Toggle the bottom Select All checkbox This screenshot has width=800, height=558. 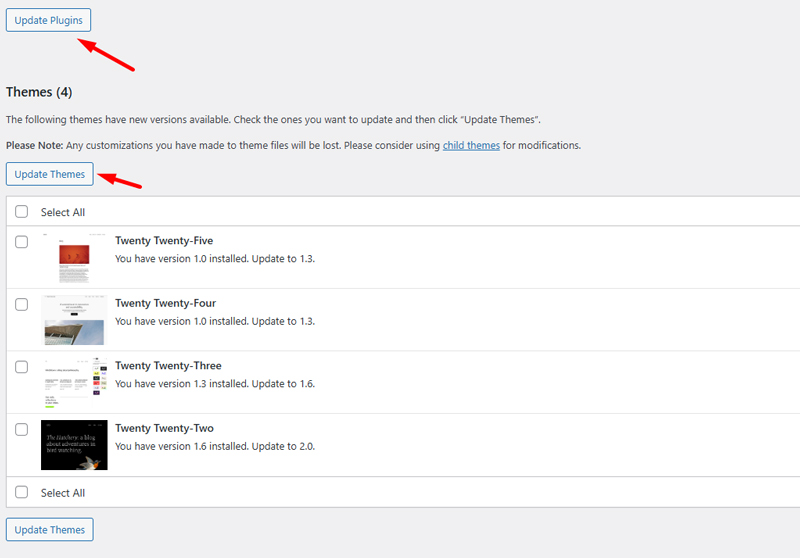22,492
